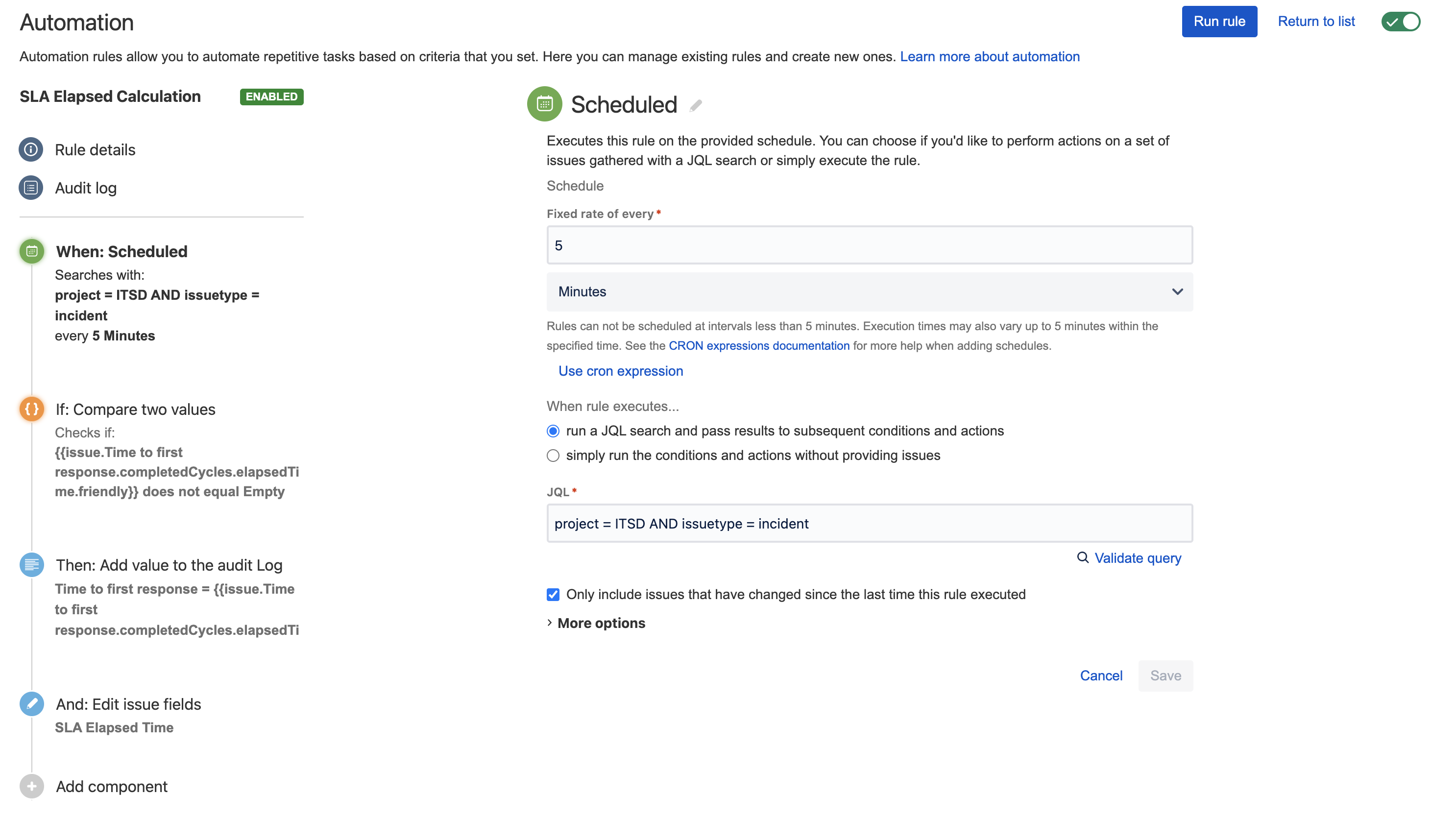Click the Validate query magnifier icon
Viewport: 1456px width, 819px height.
pyautogui.click(x=1082, y=558)
